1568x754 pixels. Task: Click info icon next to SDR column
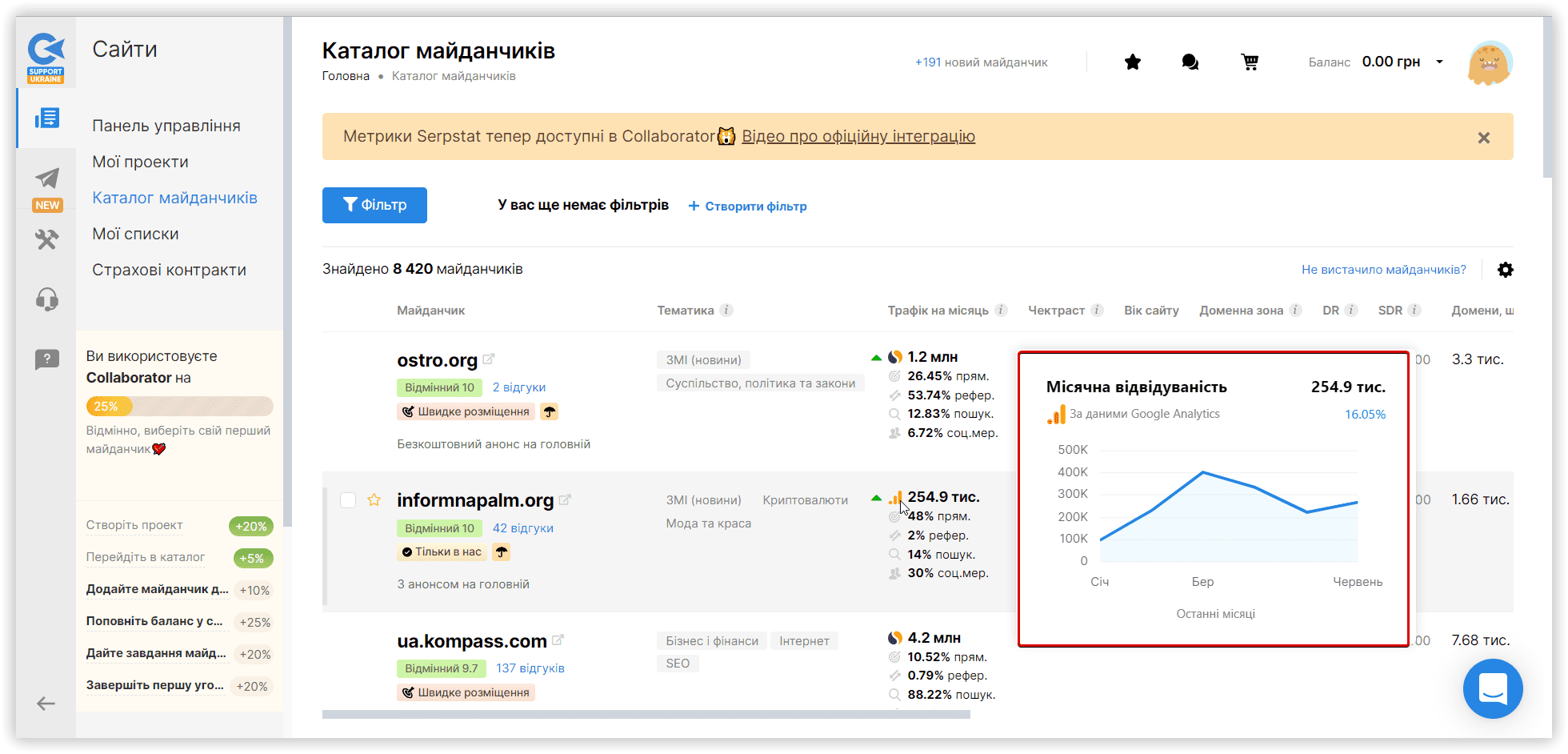tap(1414, 311)
